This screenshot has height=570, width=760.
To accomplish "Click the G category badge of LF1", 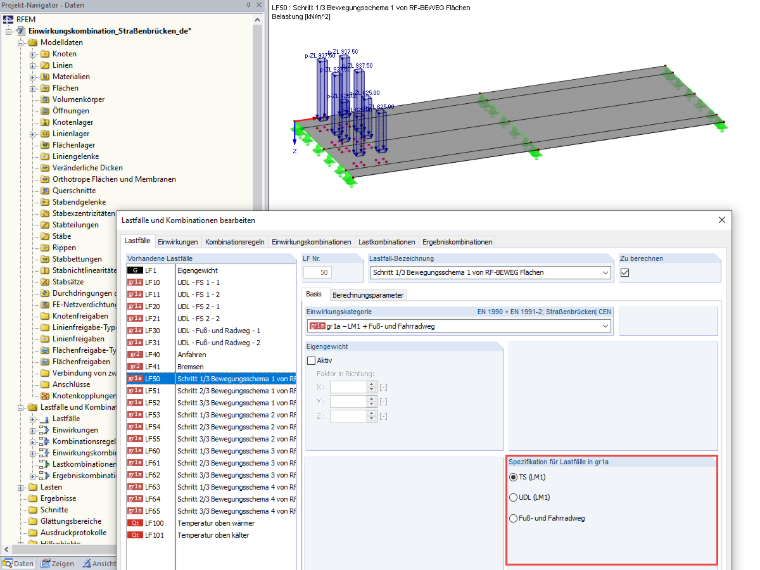I will (135, 270).
